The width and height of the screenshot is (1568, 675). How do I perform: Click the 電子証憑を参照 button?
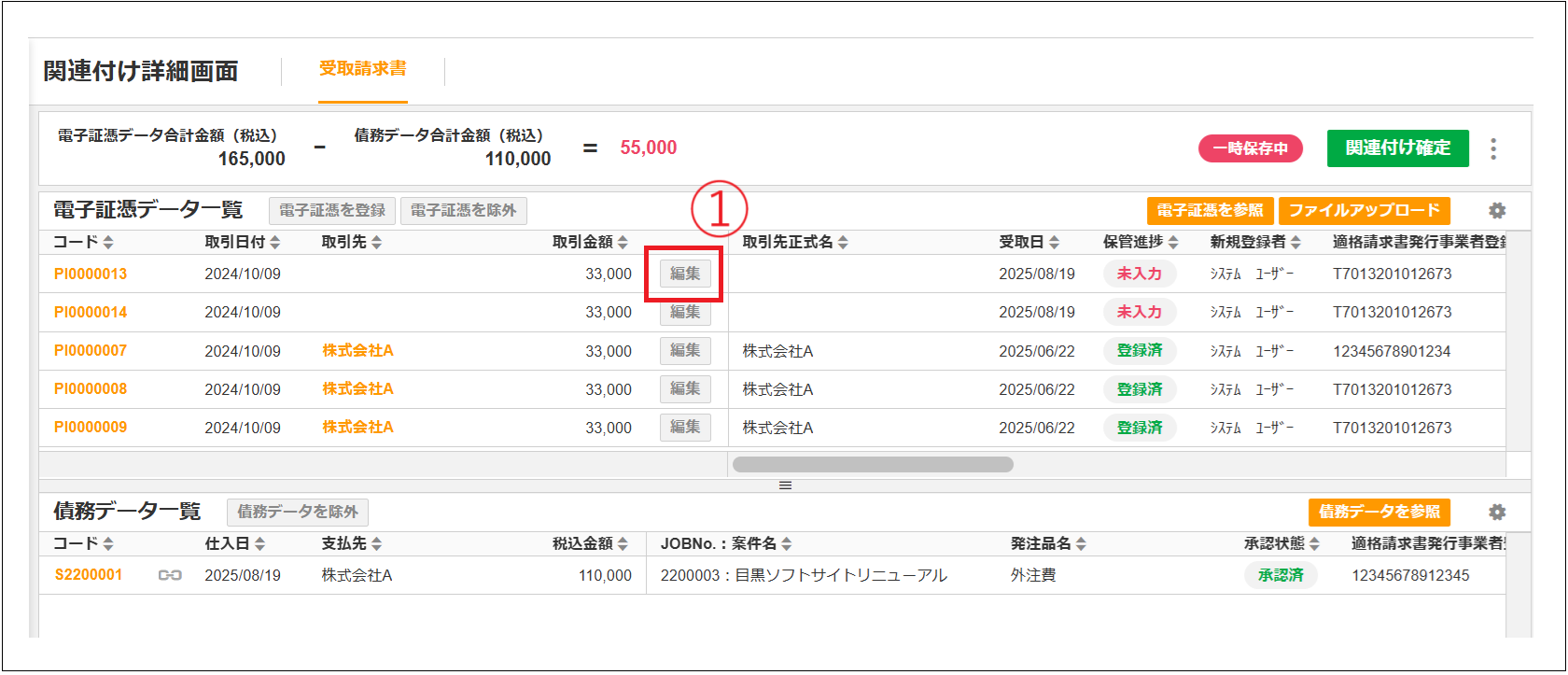pyautogui.click(x=1210, y=211)
